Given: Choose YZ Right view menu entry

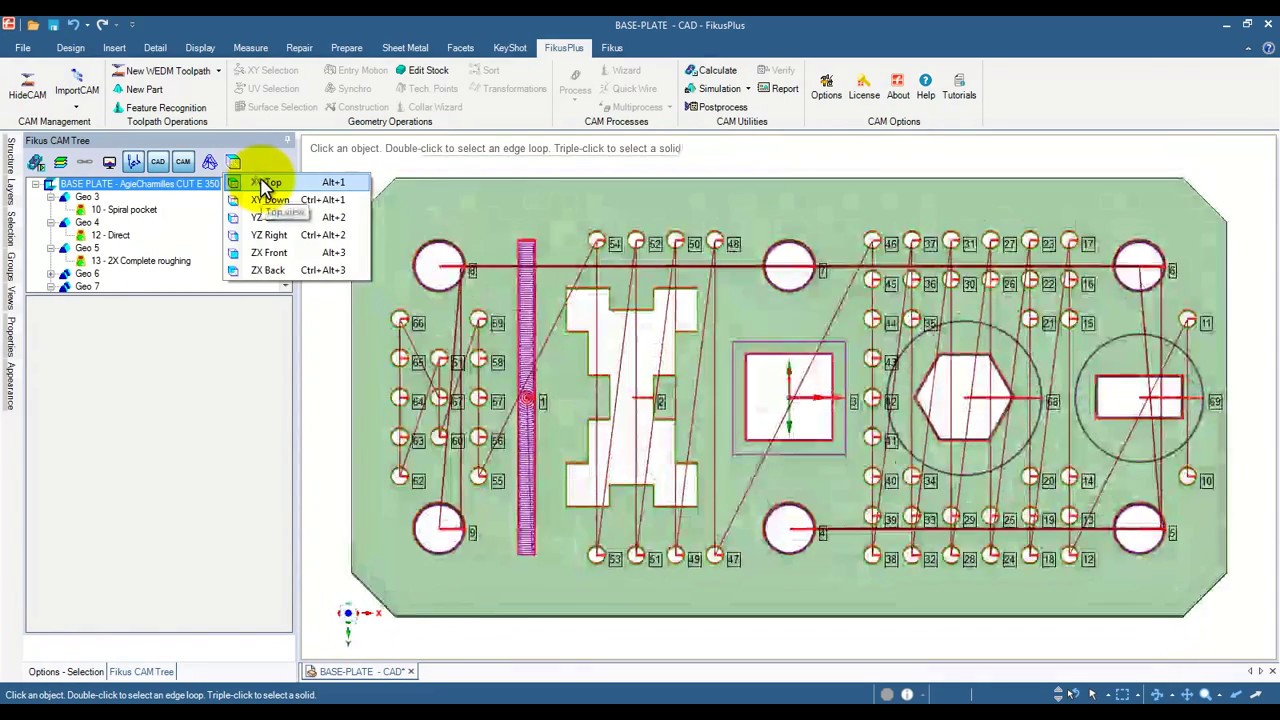Looking at the screenshot, I should click(297, 235).
